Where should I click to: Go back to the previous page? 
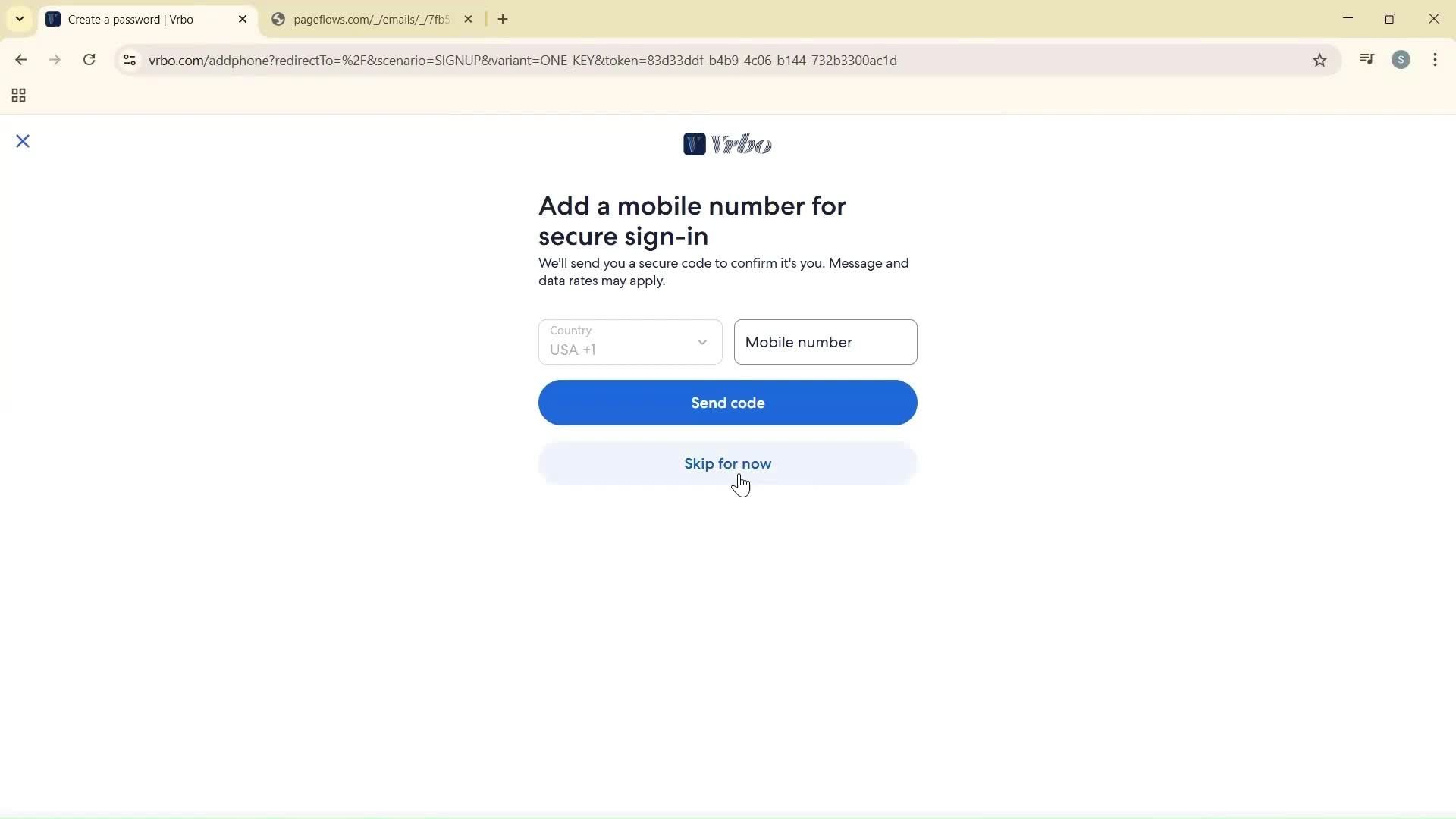(20, 60)
